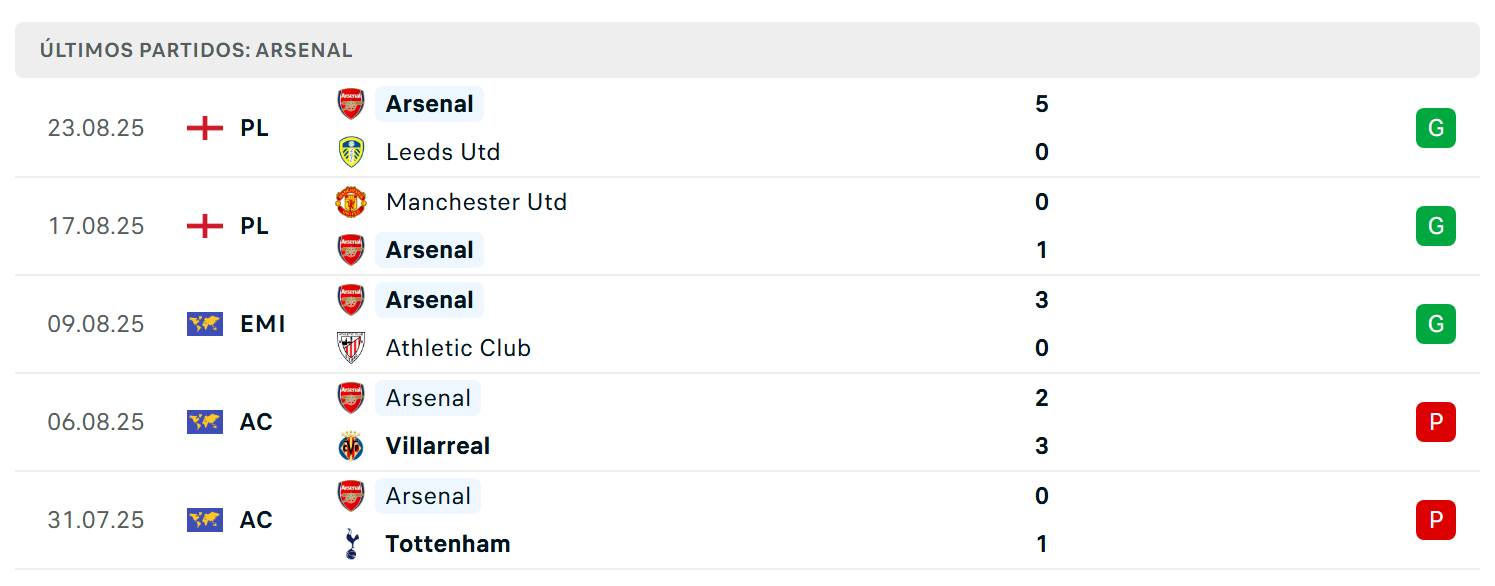The height and width of the screenshot is (586, 1495).
Task: Click green G badge for Leeds match
Action: (x=1436, y=128)
